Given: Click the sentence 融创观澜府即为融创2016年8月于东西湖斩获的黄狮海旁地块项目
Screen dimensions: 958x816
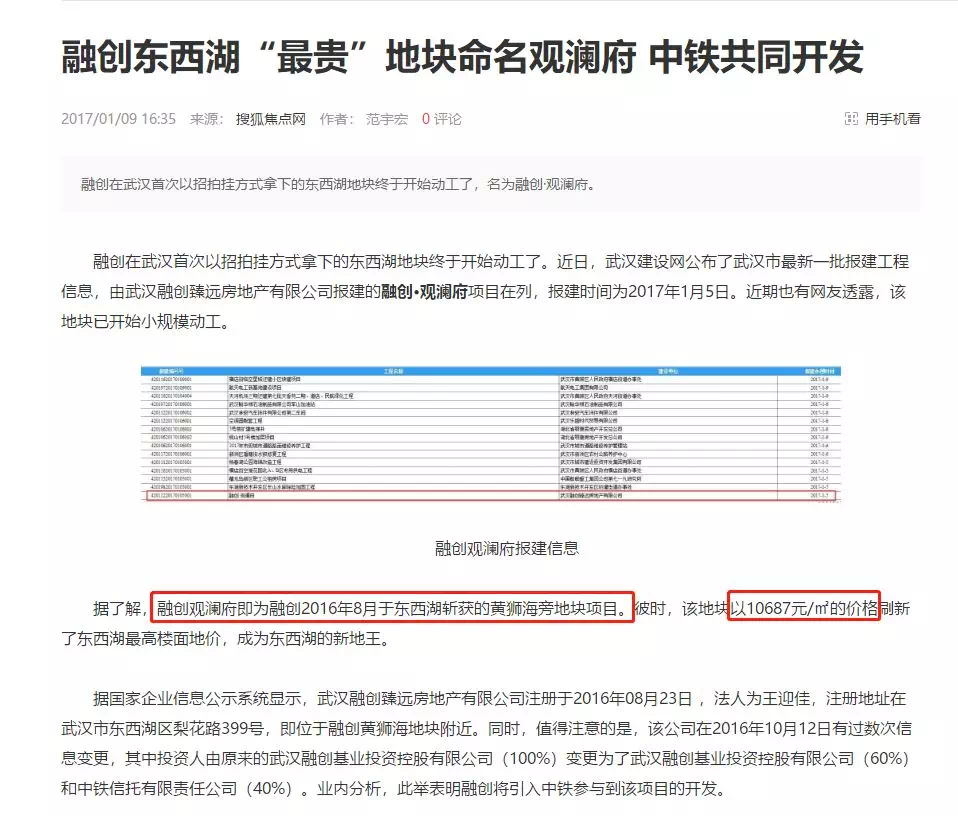Looking at the screenshot, I should pyautogui.click(x=392, y=608).
